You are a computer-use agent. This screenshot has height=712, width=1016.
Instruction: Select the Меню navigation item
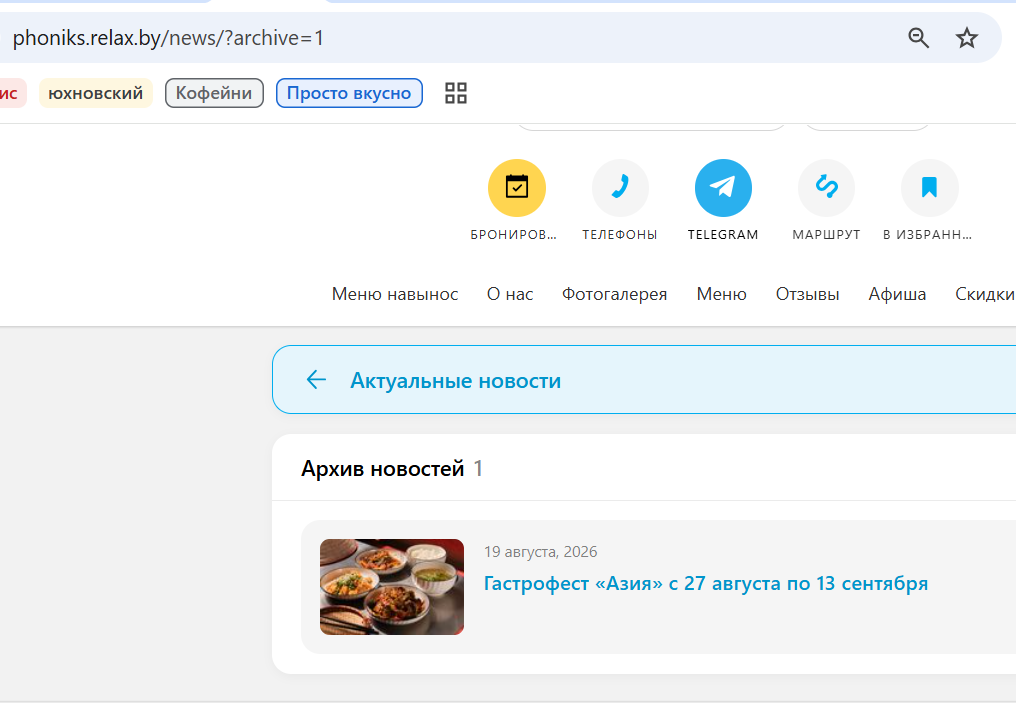721,294
